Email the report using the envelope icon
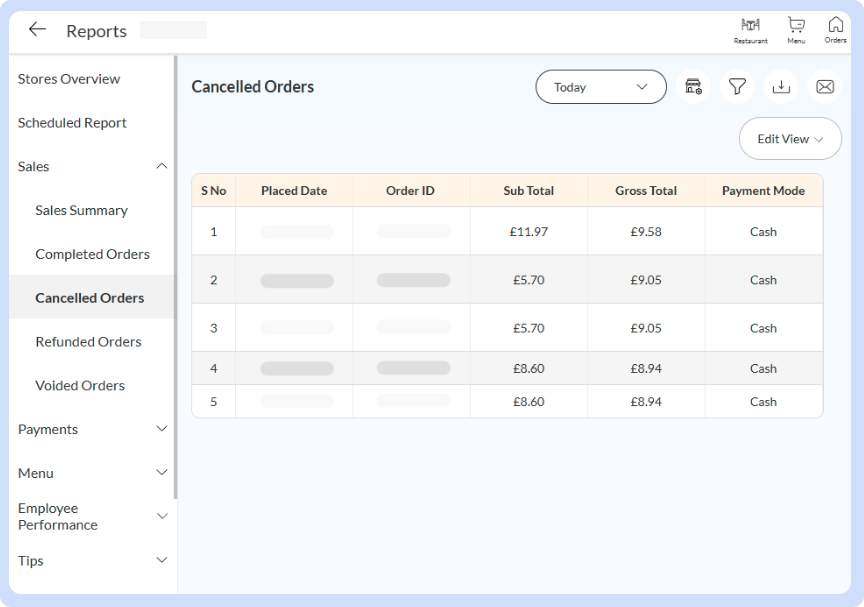 pyautogui.click(x=825, y=87)
